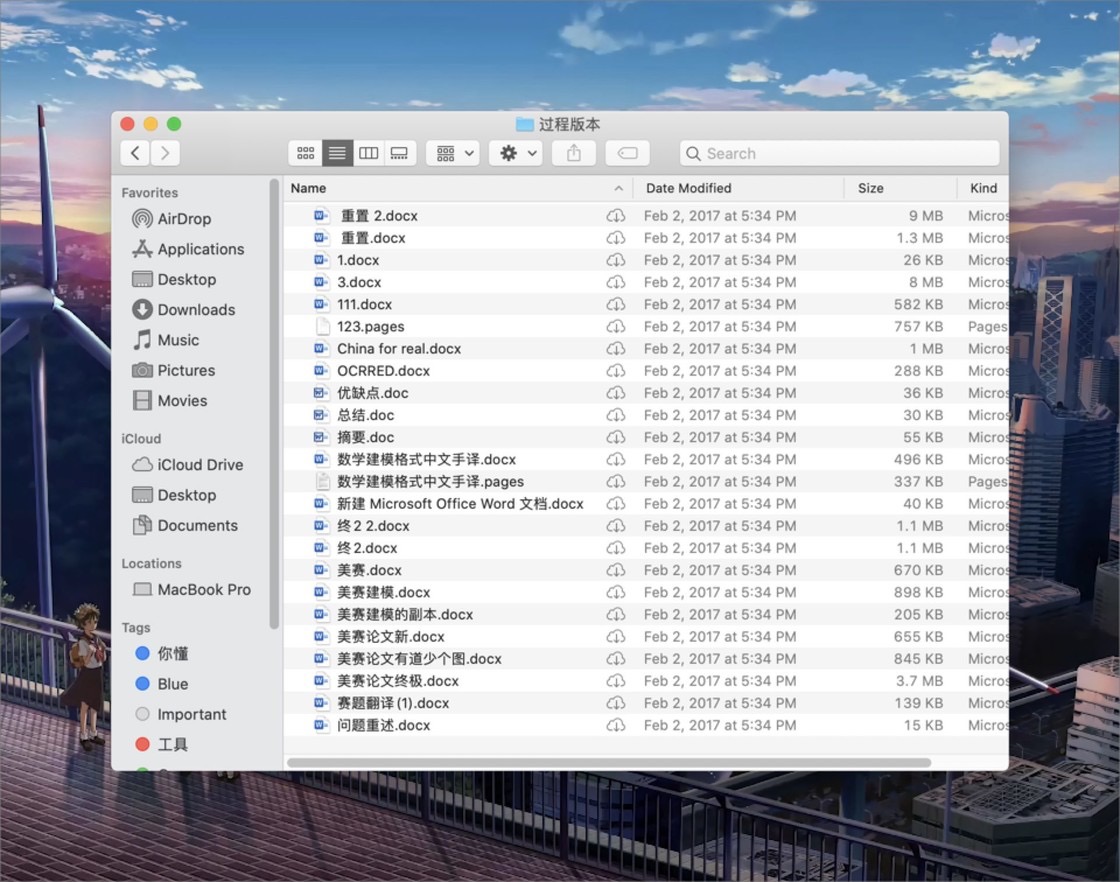Download 123.pages via its cloud icon
1120x882 pixels.
pos(616,326)
